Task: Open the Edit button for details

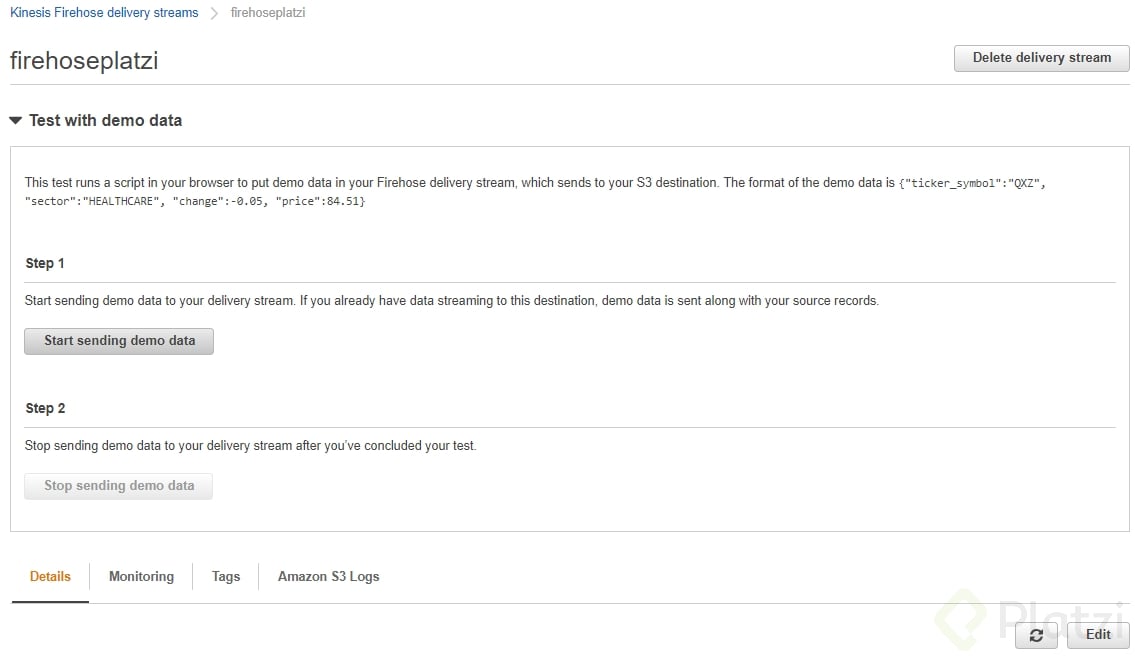Action: click(x=1098, y=635)
